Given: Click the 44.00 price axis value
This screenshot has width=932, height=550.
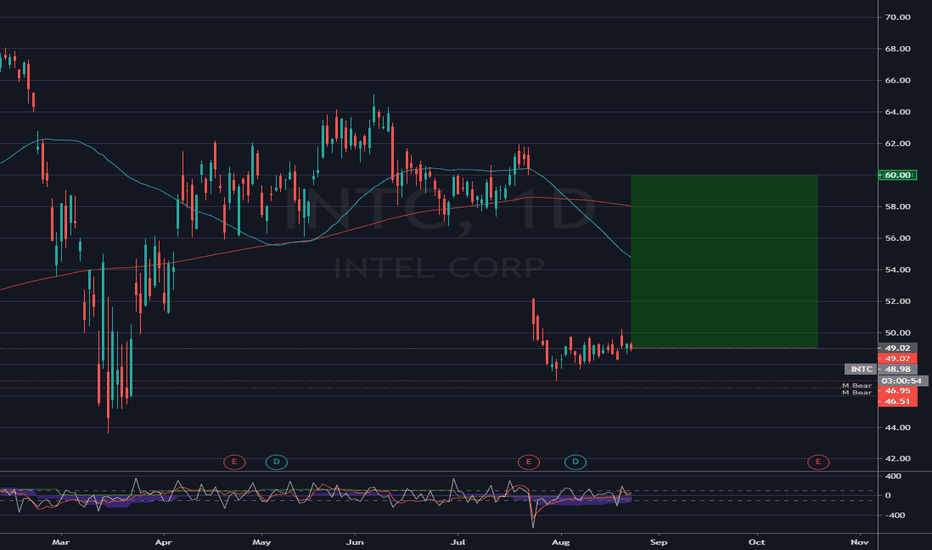Looking at the screenshot, I should 898,428.
